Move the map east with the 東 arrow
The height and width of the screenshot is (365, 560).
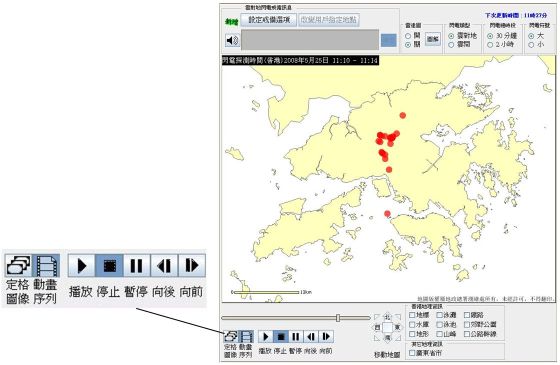coord(397,327)
